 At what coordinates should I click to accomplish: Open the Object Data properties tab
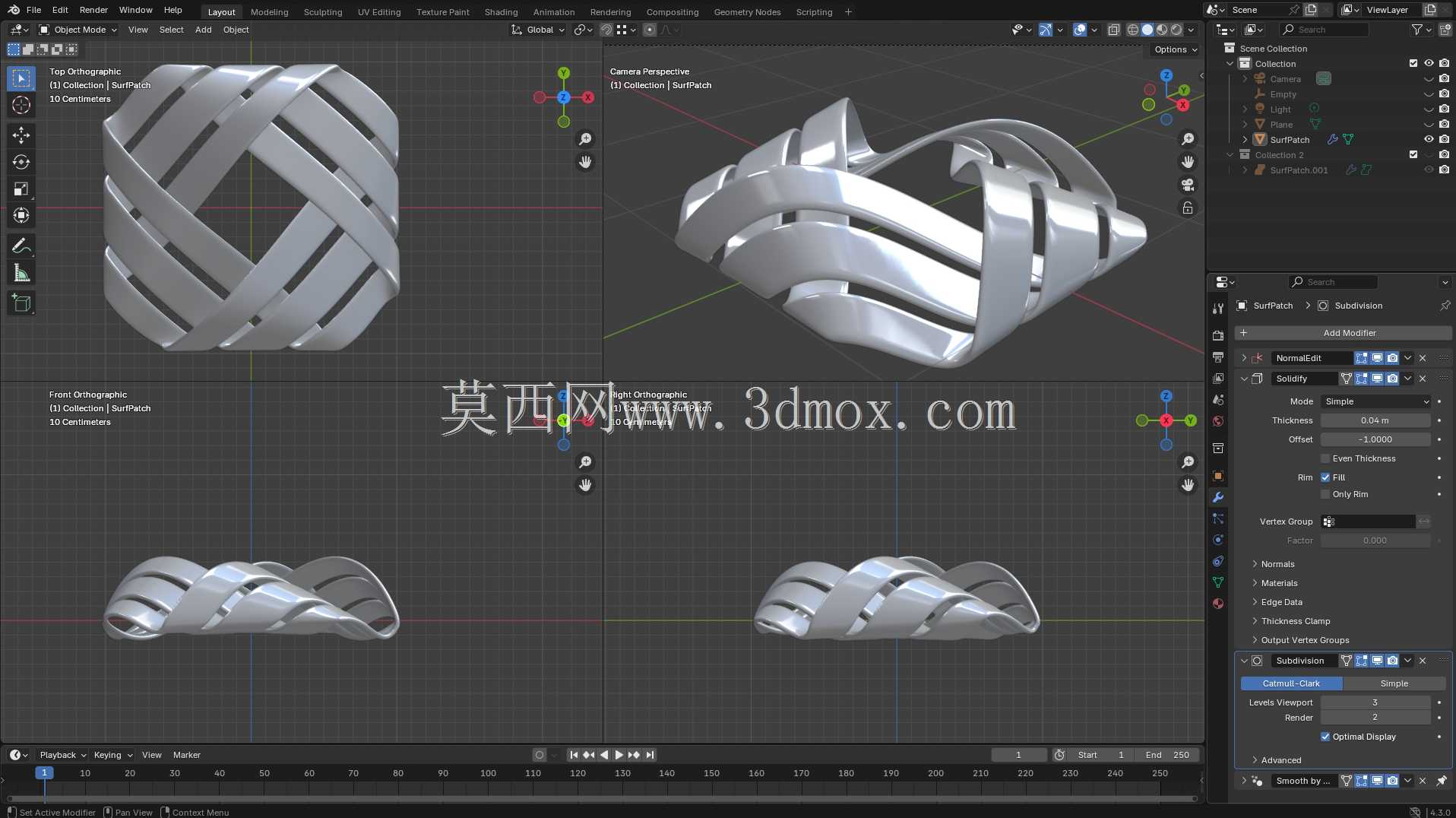(x=1218, y=582)
